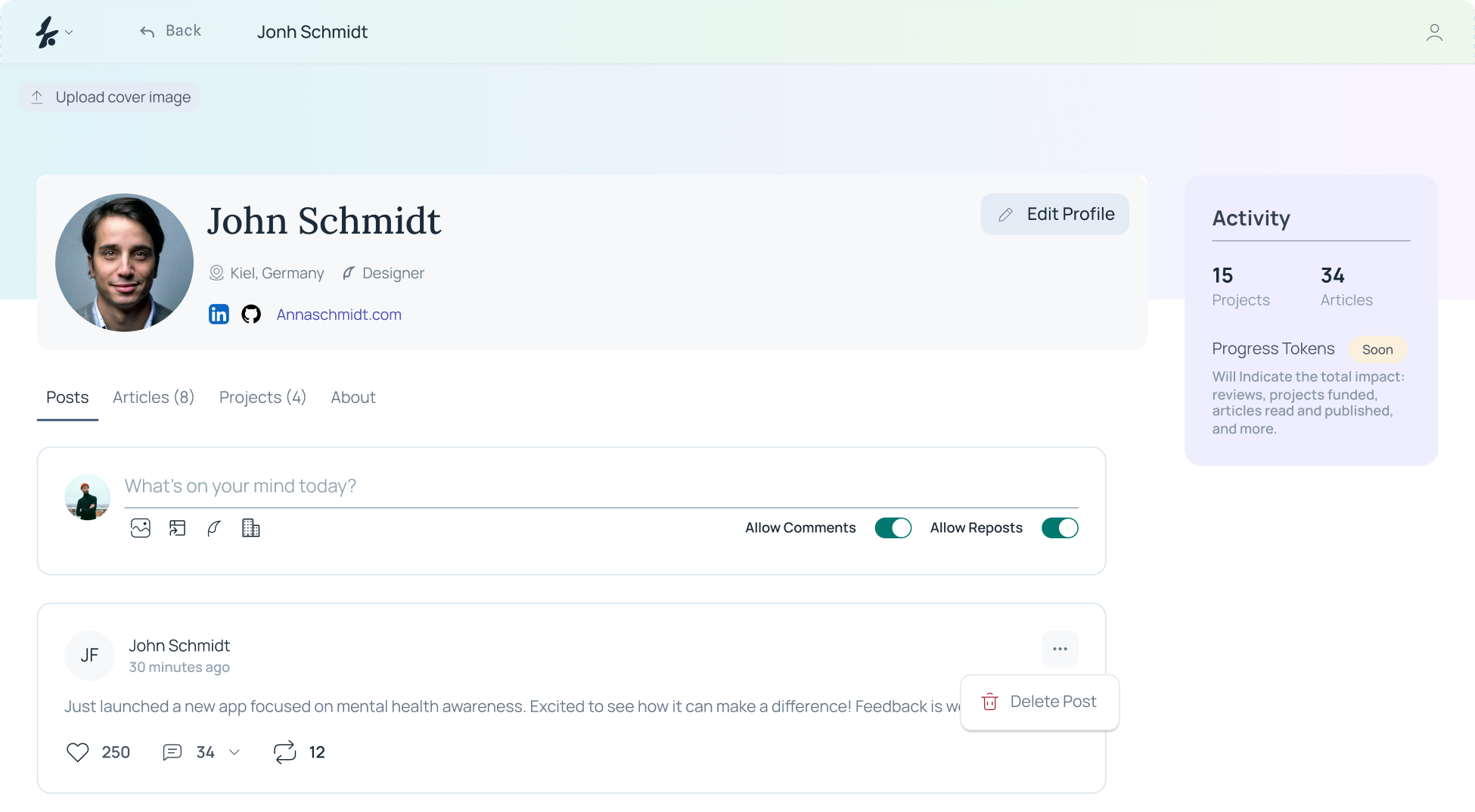1475x812 pixels.
Task: Expand the logo dropdown chevron
Action: tap(69, 32)
